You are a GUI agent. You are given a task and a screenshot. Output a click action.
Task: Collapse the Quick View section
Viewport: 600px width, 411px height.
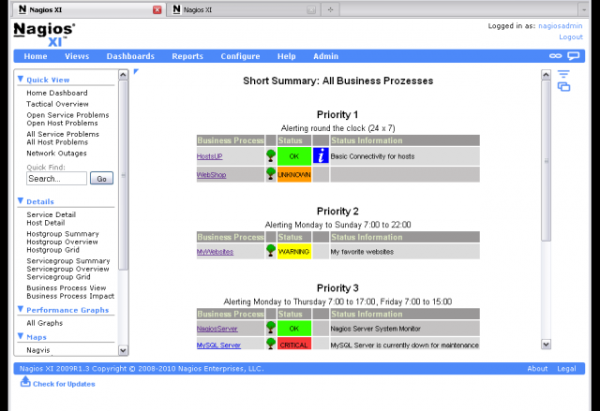coord(20,79)
